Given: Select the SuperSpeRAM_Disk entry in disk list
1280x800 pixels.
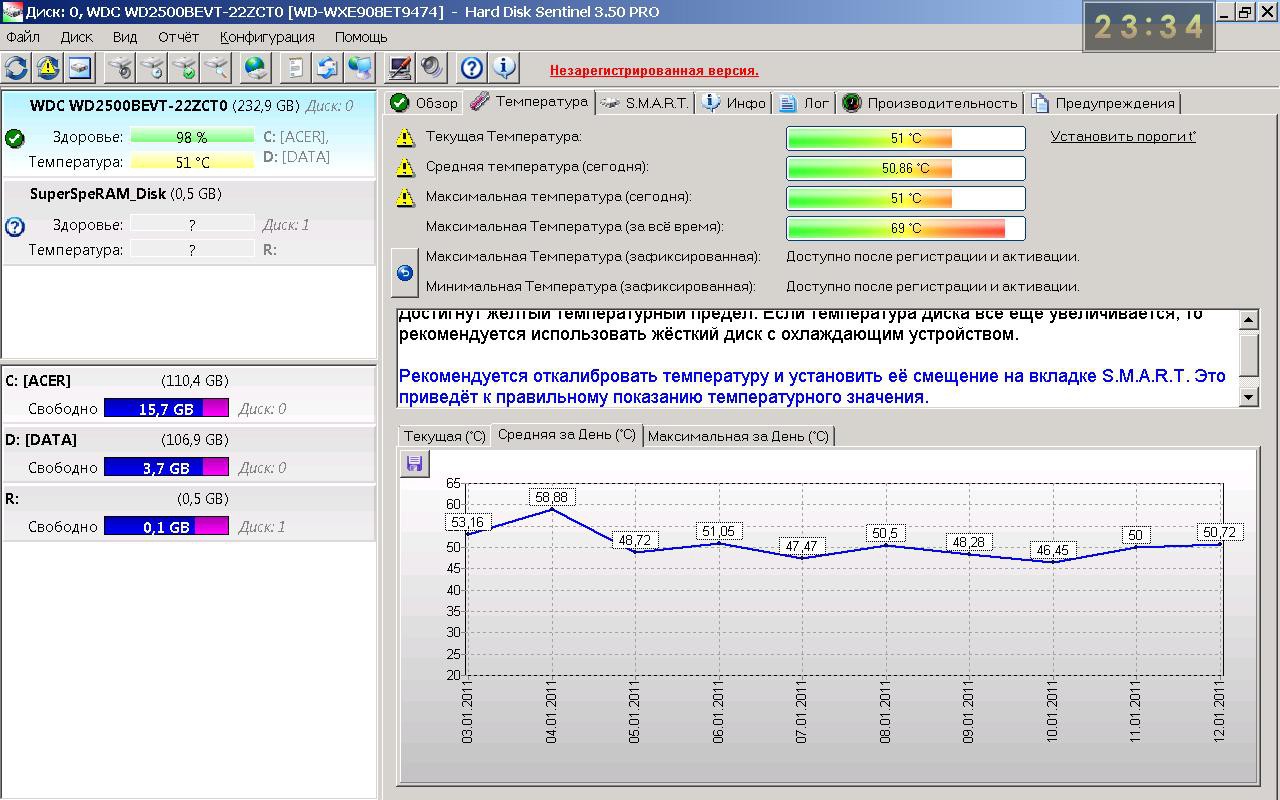Looking at the screenshot, I should point(125,194).
